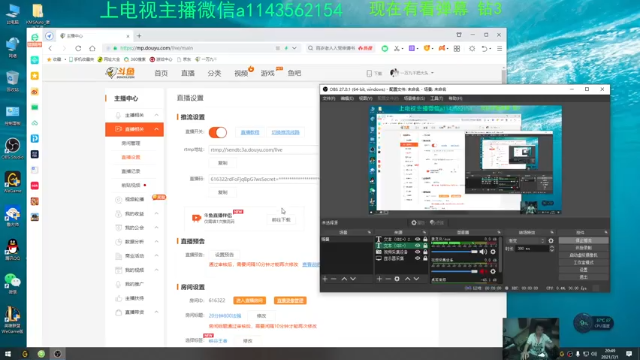Click 启动虚拟摄像机 in OBS controls
Image resolution: width=640 pixels, height=360 pixels.
(x=583, y=255)
